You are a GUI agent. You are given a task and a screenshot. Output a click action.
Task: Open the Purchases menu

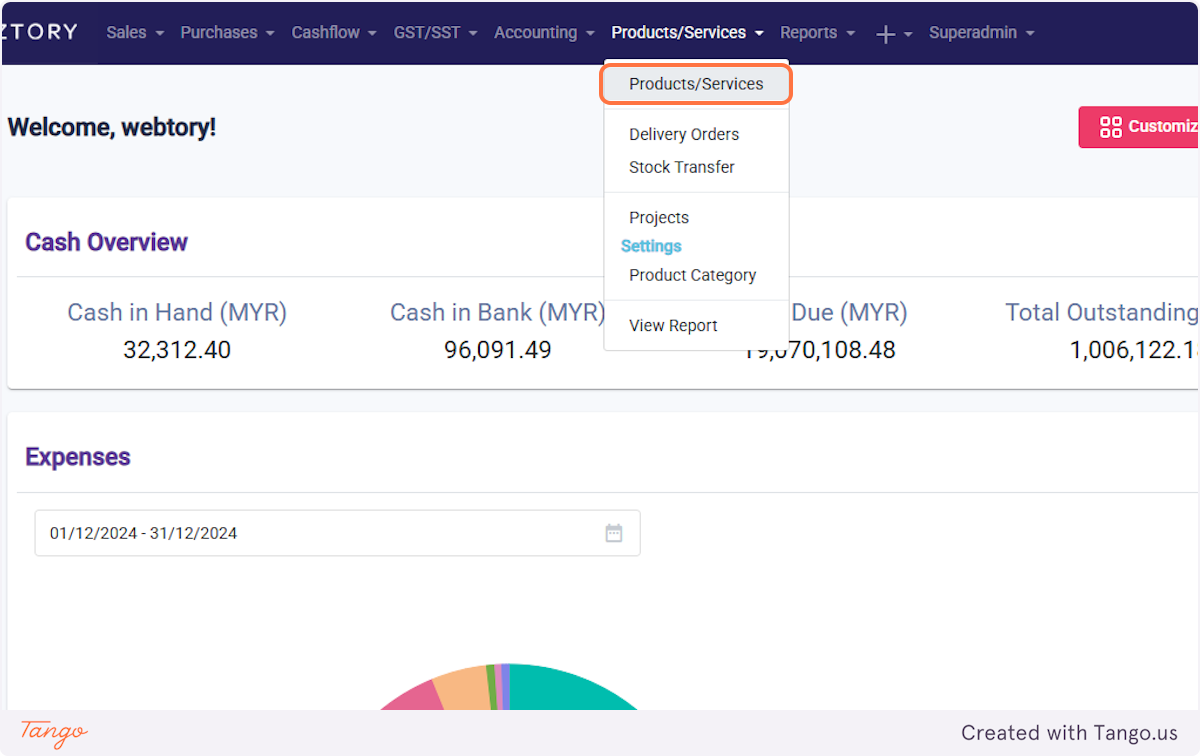pos(227,32)
